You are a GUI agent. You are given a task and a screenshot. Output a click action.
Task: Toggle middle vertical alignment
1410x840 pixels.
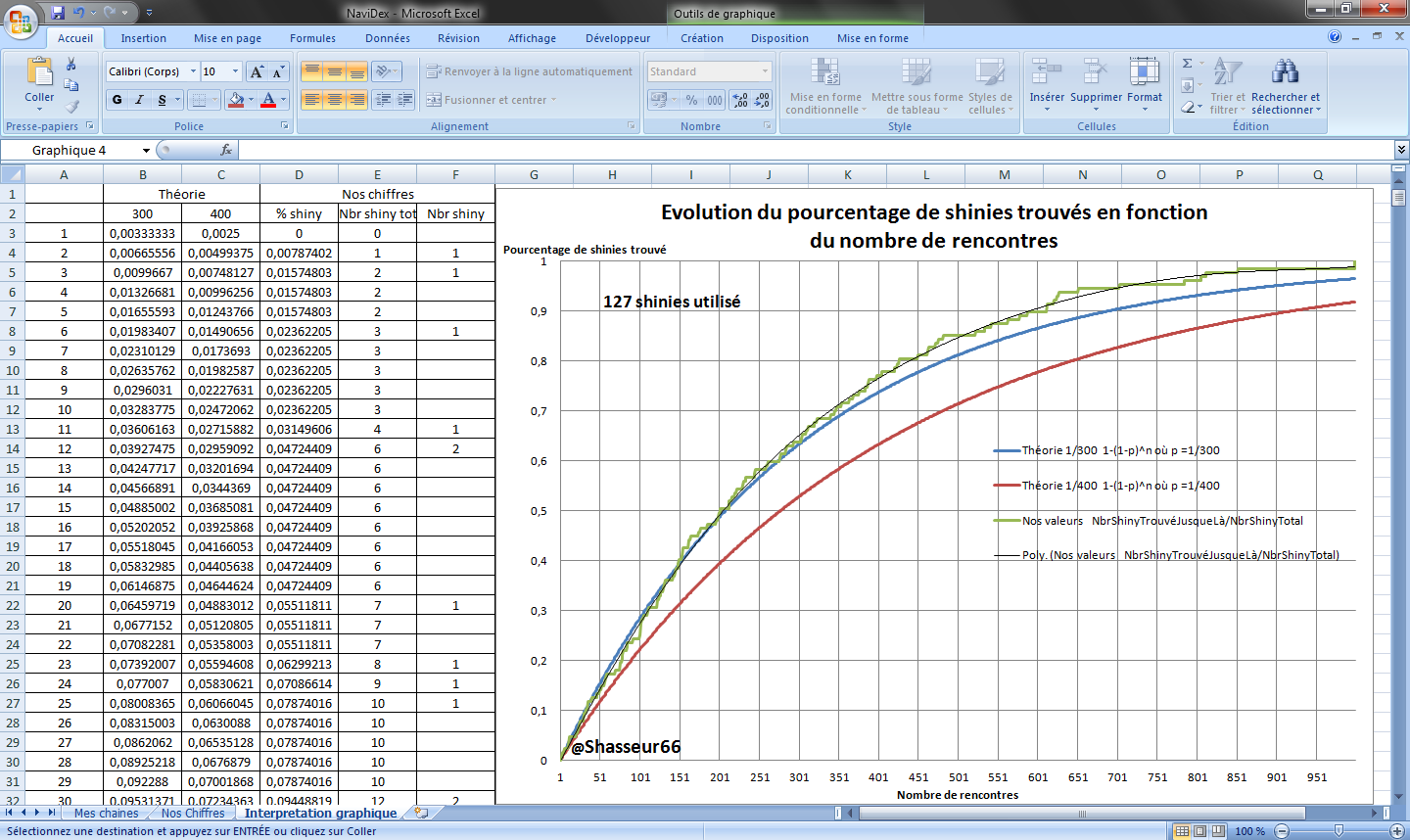tap(334, 71)
